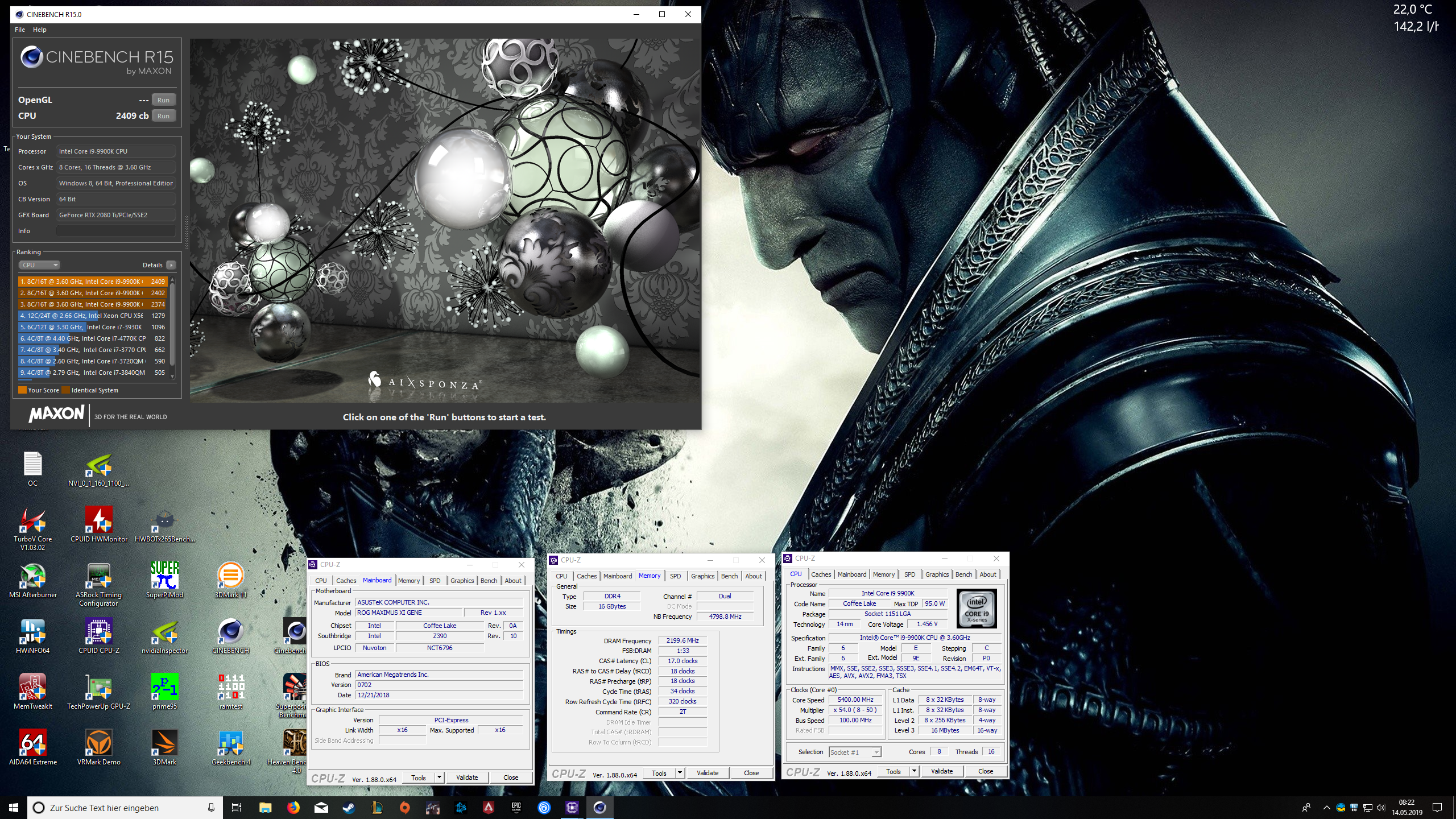Open the OC text file on desktop
Viewport: 1456px width, 819px height.
click(x=32, y=469)
